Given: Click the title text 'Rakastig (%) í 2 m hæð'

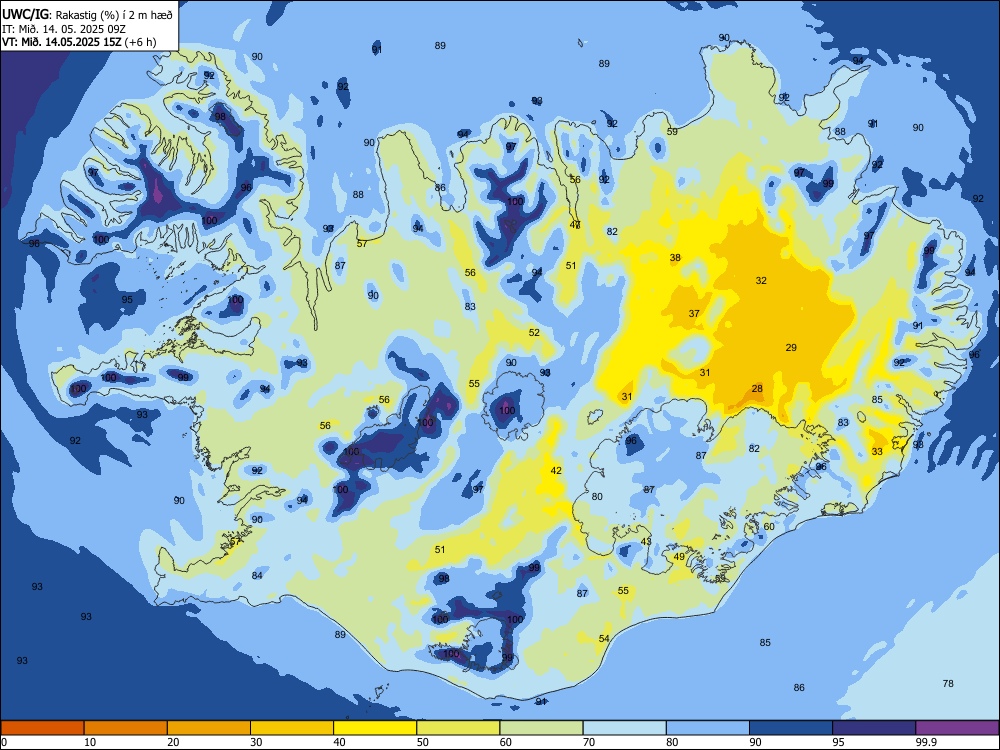Looking at the screenshot, I should (114, 15).
